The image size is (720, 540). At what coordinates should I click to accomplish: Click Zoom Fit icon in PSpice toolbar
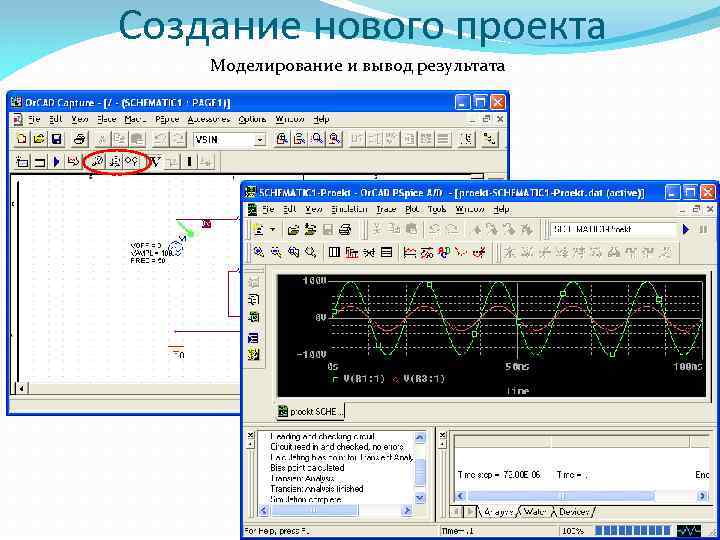pos(311,252)
